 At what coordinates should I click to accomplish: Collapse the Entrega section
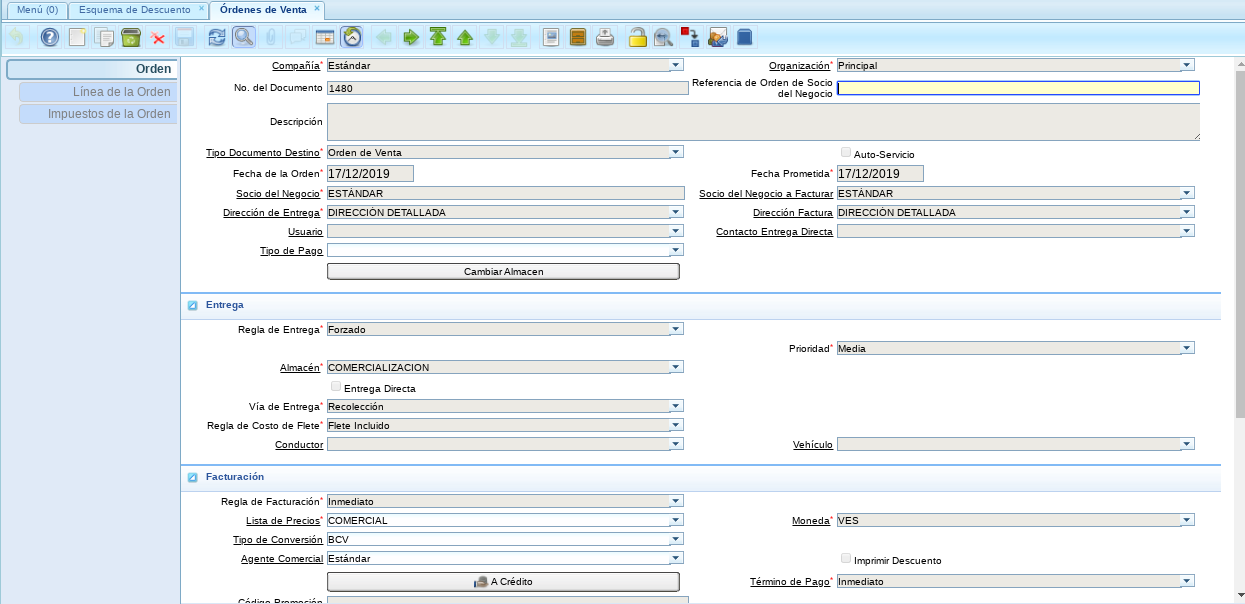(x=192, y=305)
